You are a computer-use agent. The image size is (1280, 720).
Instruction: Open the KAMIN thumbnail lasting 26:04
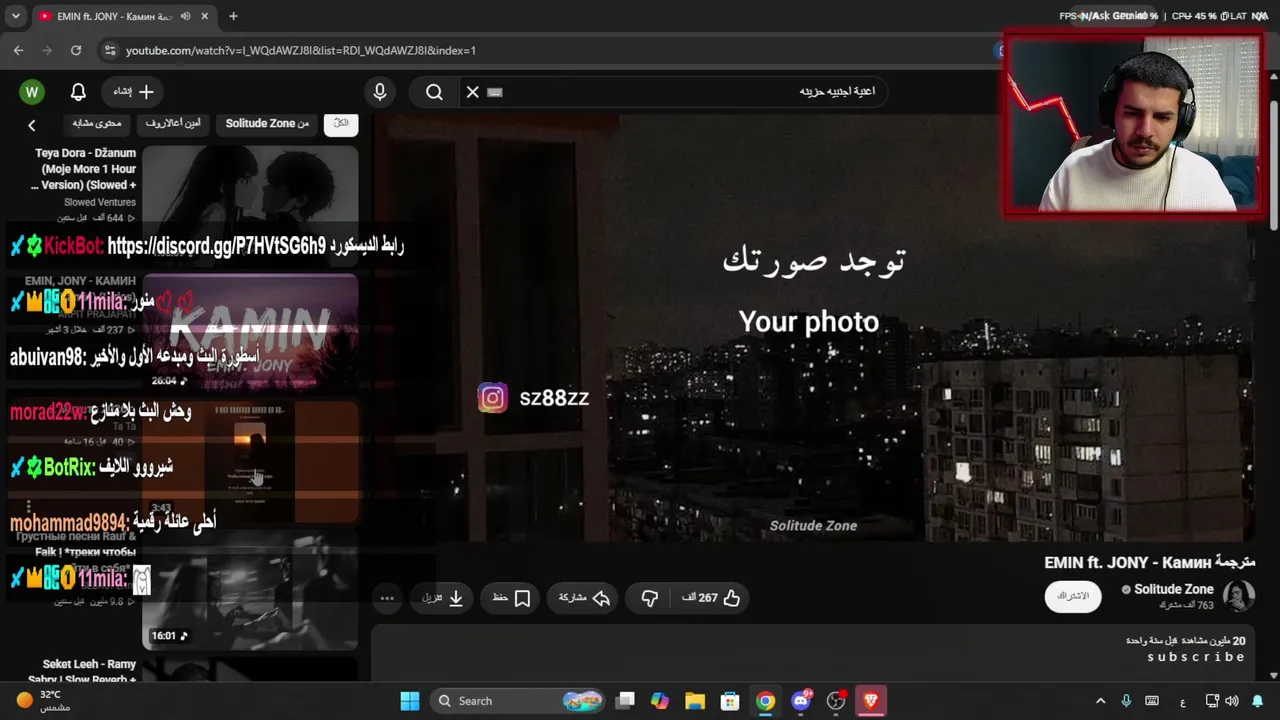click(250, 333)
